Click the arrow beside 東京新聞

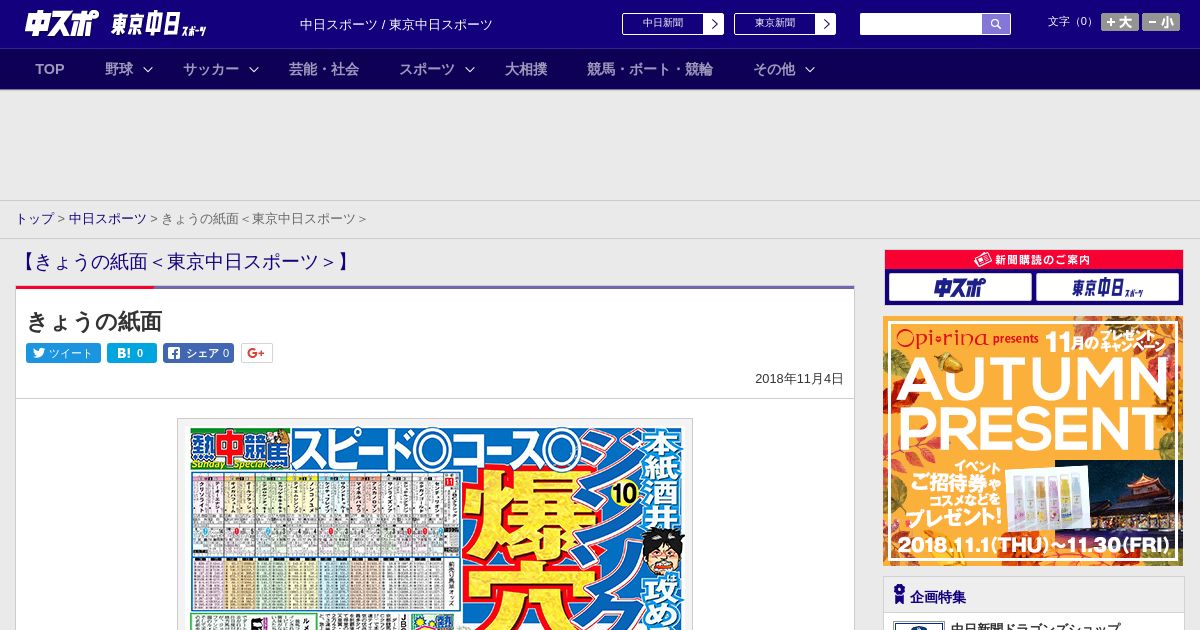click(x=826, y=24)
